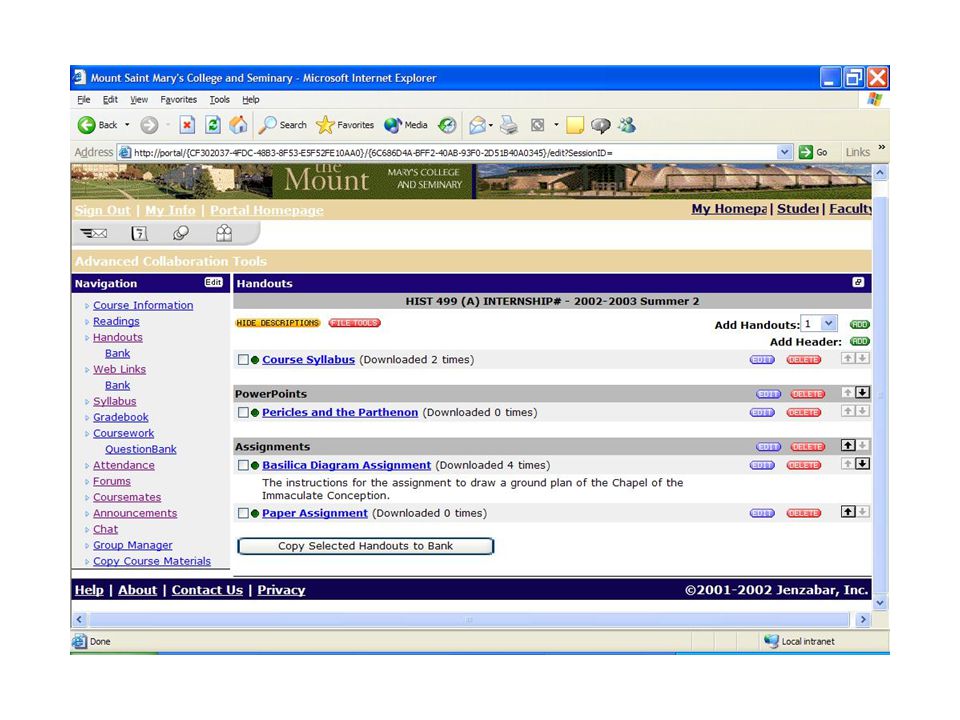Open the address bar dropdown arrow

tap(784, 152)
